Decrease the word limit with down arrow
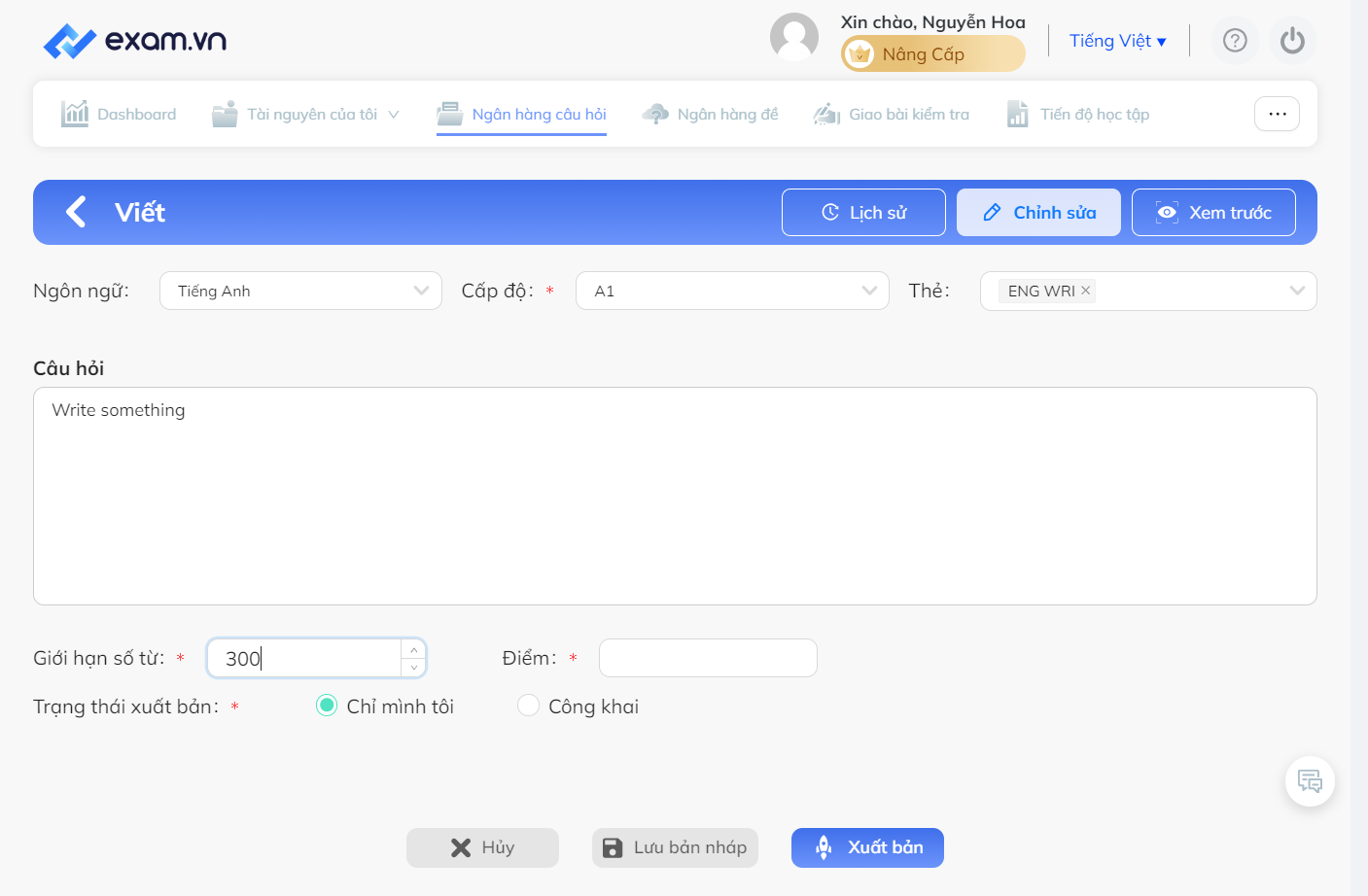This screenshot has width=1368, height=896. [414, 667]
